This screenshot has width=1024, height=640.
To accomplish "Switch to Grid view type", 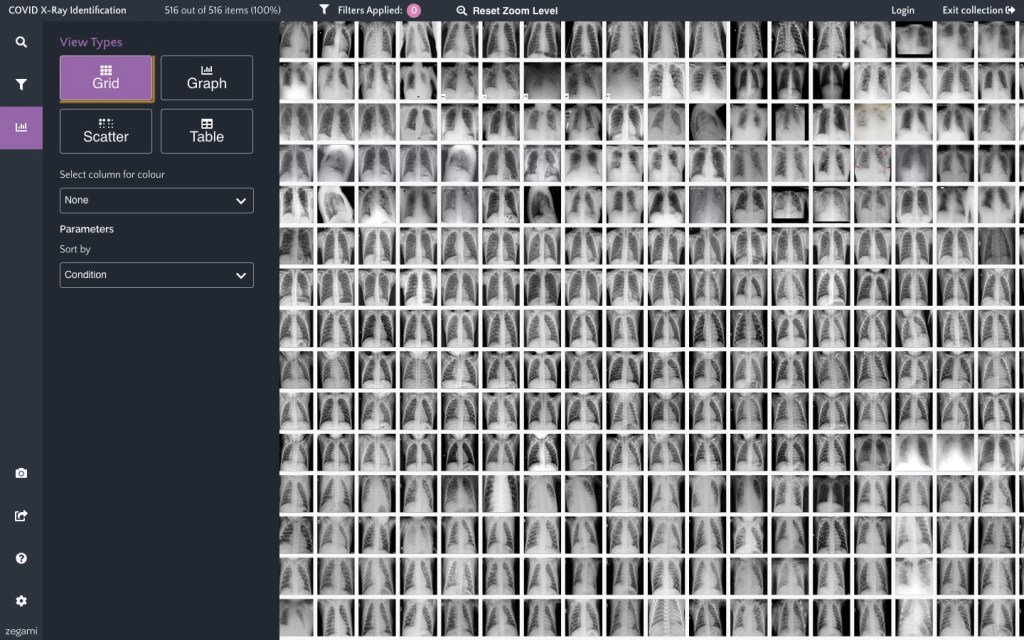I will click(x=106, y=78).
